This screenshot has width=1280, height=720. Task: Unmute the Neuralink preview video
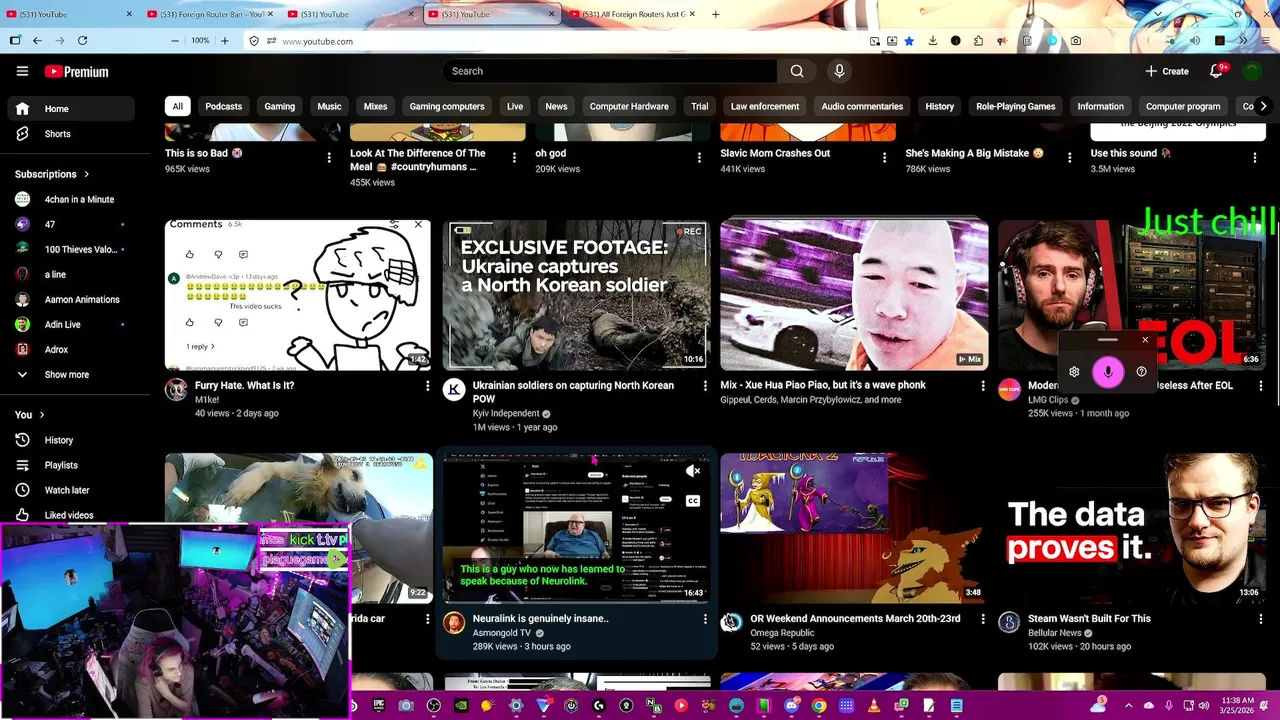(x=693, y=471)
